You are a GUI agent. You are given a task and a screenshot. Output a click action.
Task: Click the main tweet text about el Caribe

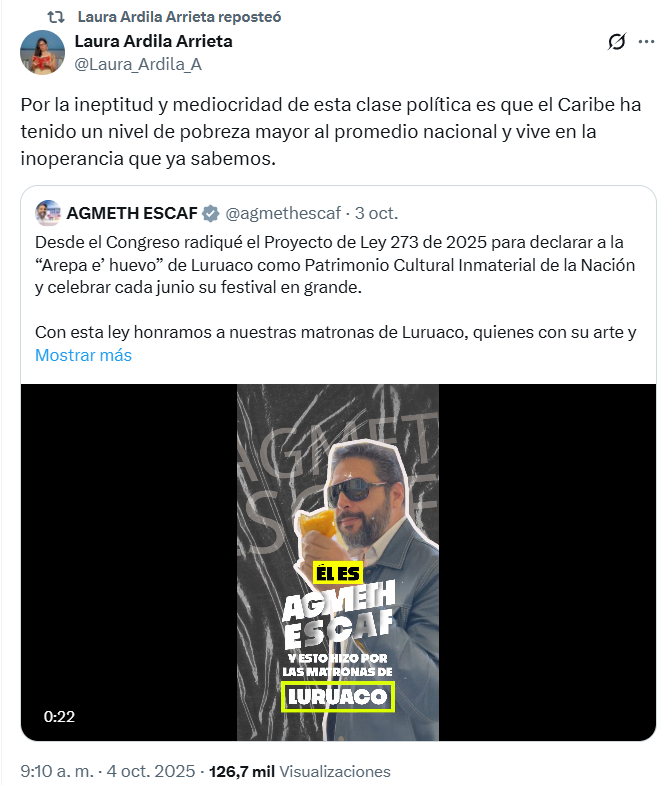coord(330,132)
